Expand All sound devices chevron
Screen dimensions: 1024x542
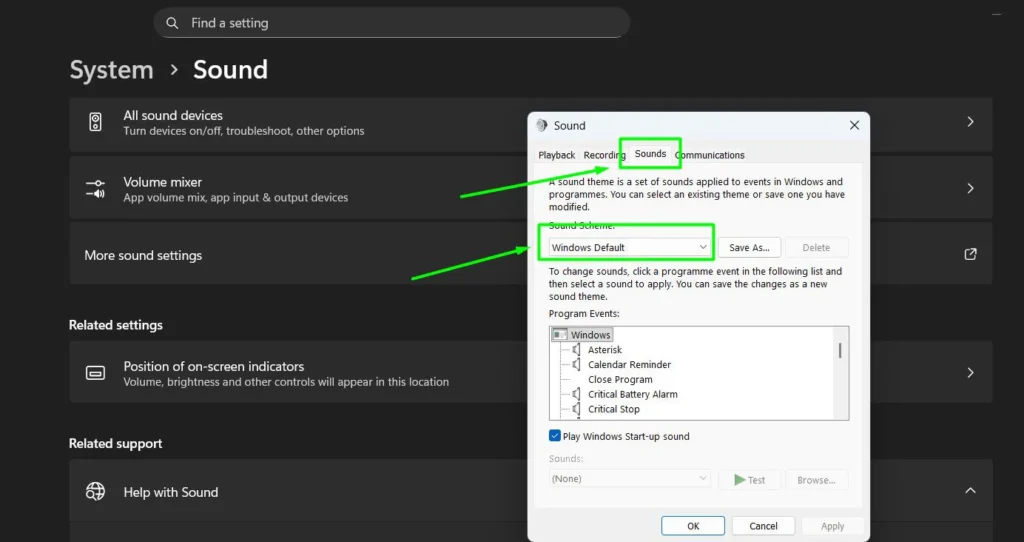click(970, 122)
